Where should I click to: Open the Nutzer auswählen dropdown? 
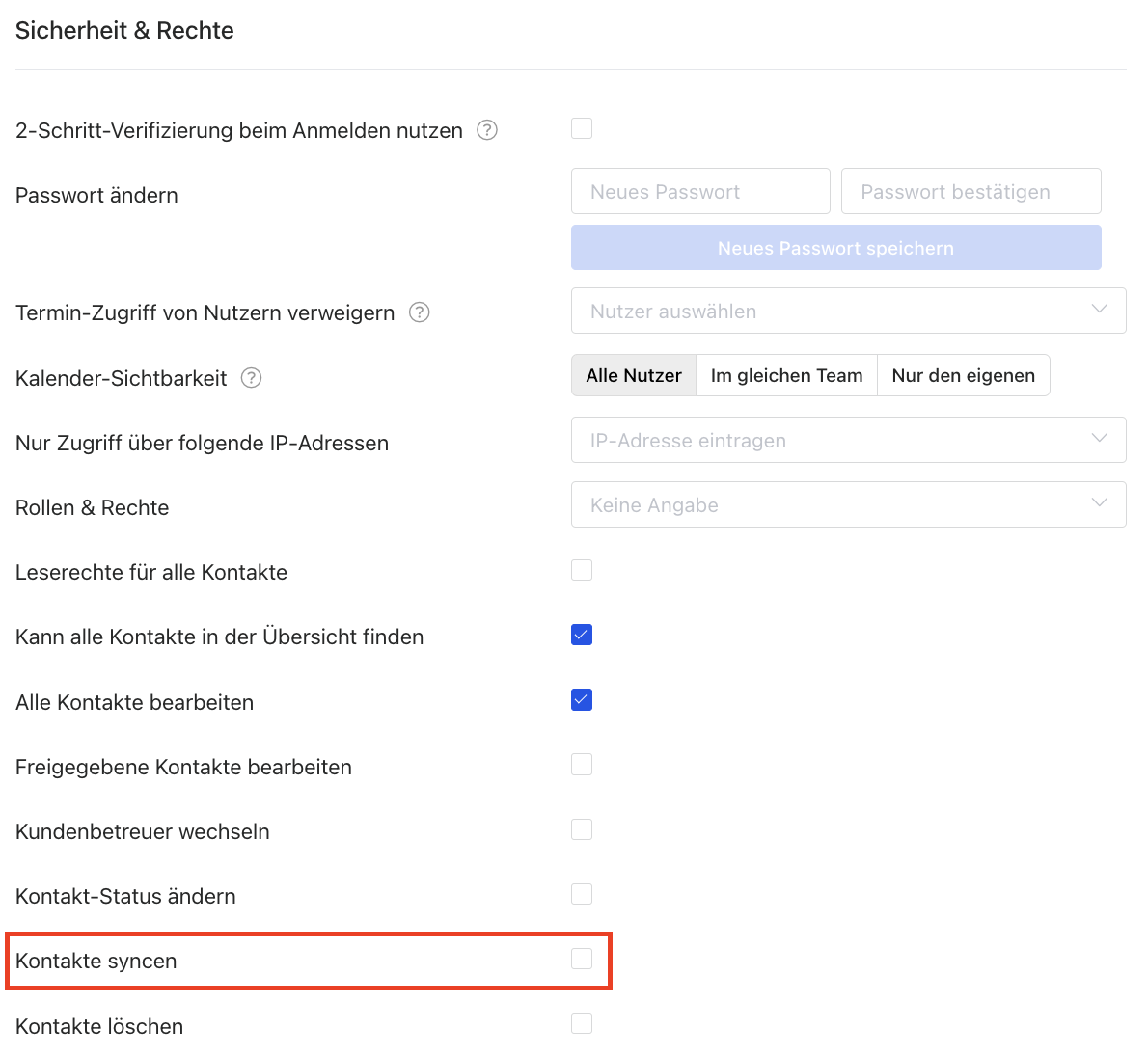[848, 312]
